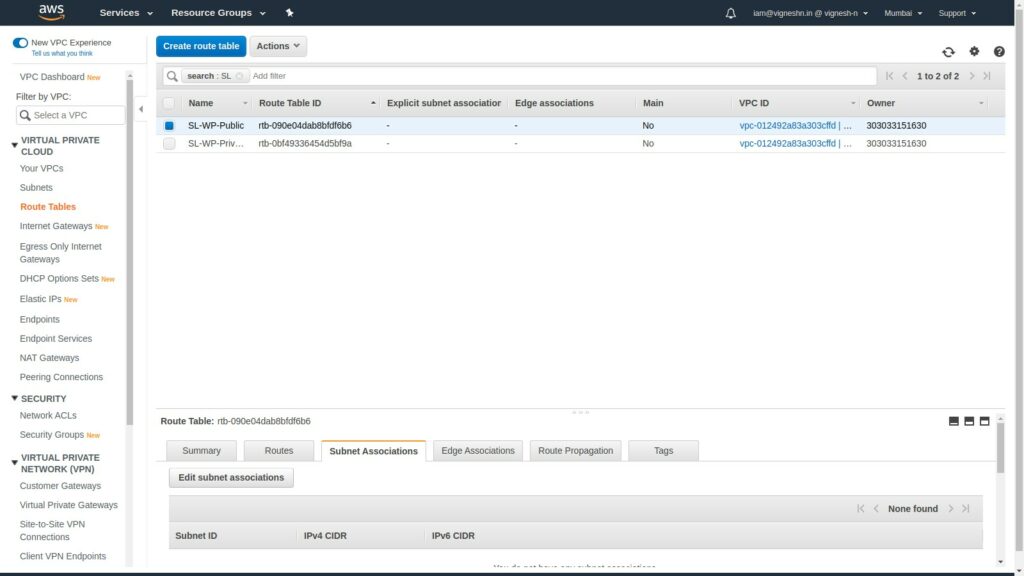Go to next page of subnet associations
The height and width of the screenshot is (576, 1024).
(x=951, y=509)
